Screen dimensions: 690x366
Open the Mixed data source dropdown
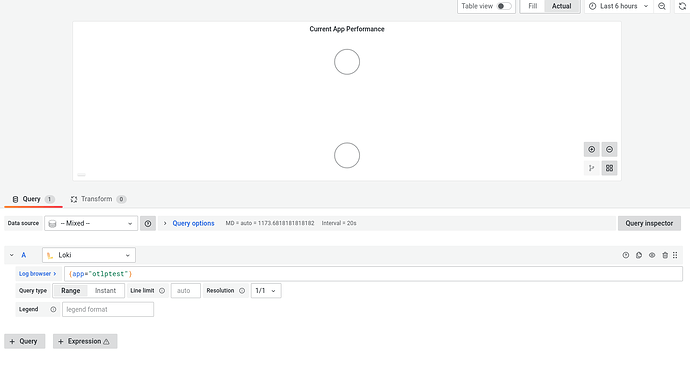click(x=91, y=223)
